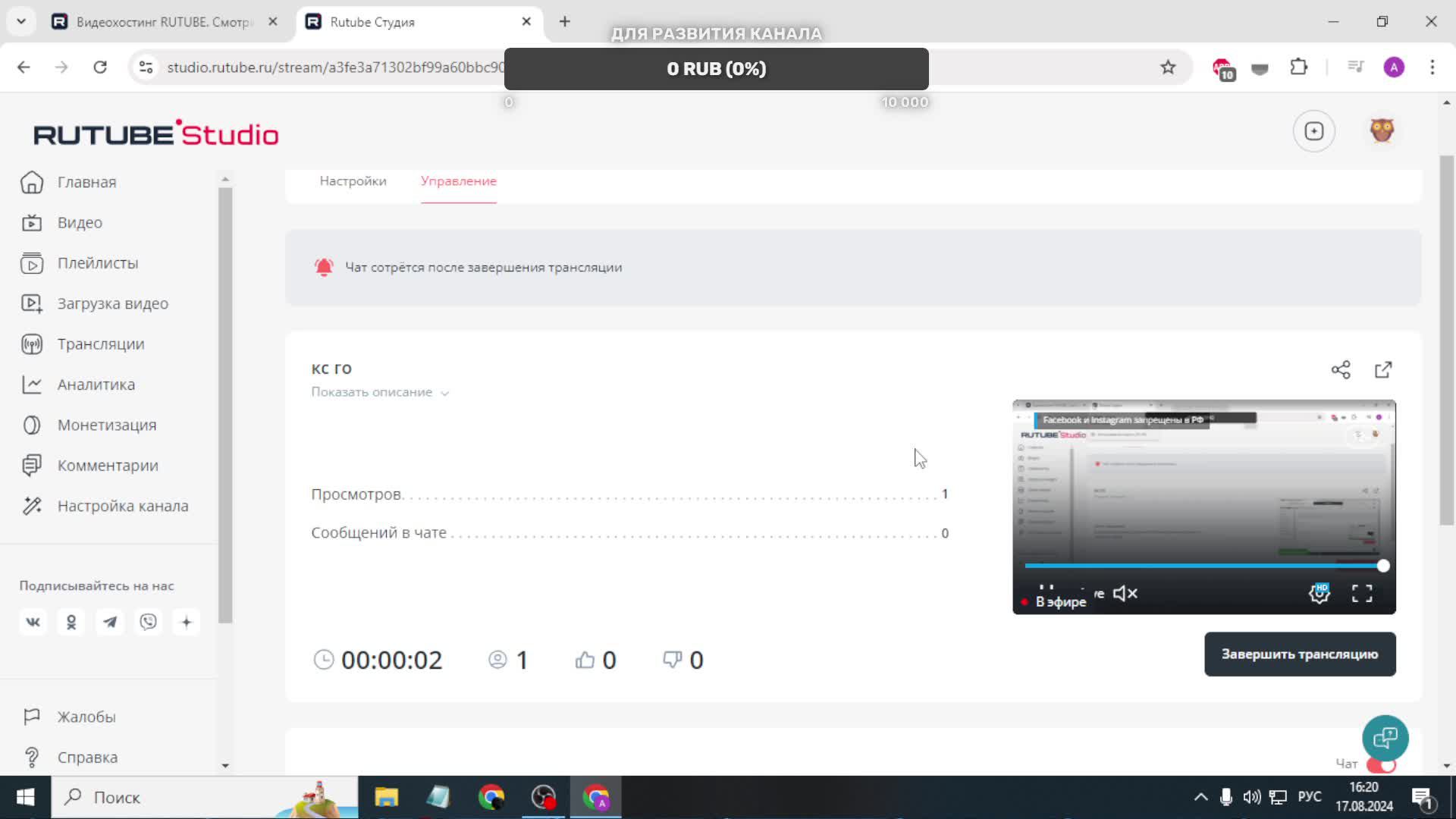Open stream in new window icon
This screenshot has width=1456, height=819.
point(1383,369)
